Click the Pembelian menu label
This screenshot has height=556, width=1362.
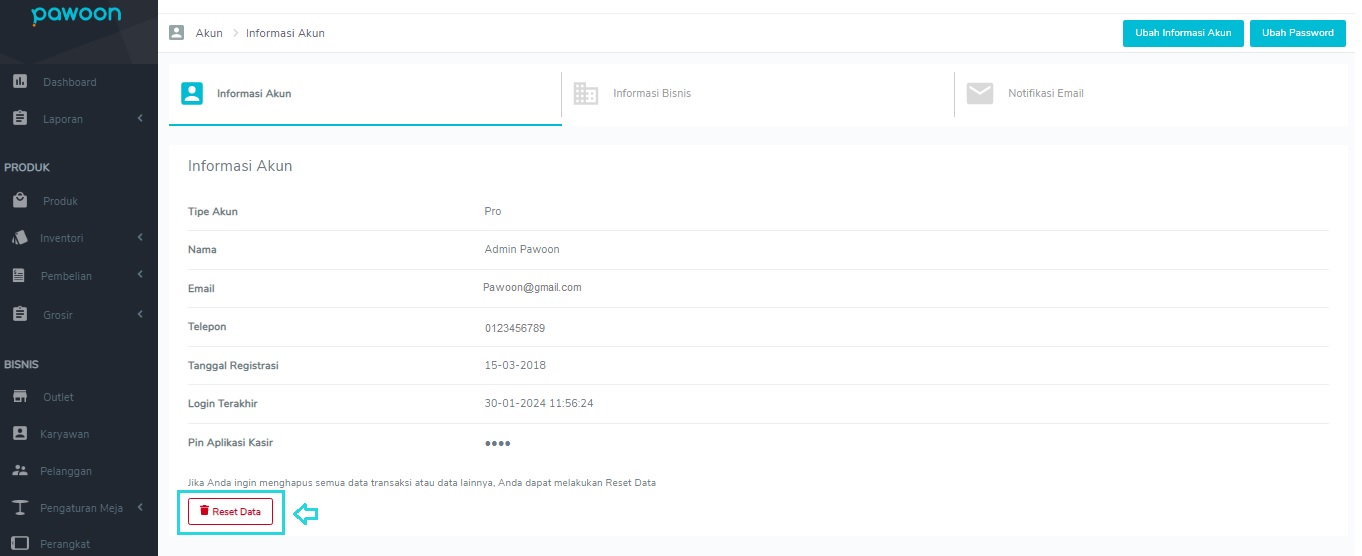[x=66, y=275]
